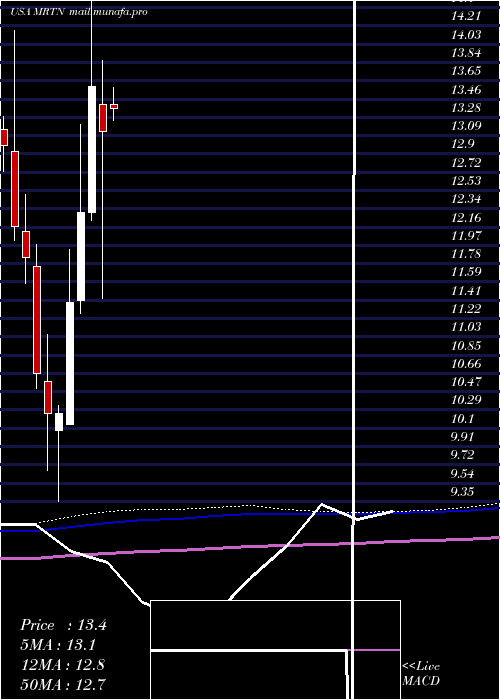Click the 9.91 price axis label
The height and width of the screenshot is (700, 500).
[462, 436]
